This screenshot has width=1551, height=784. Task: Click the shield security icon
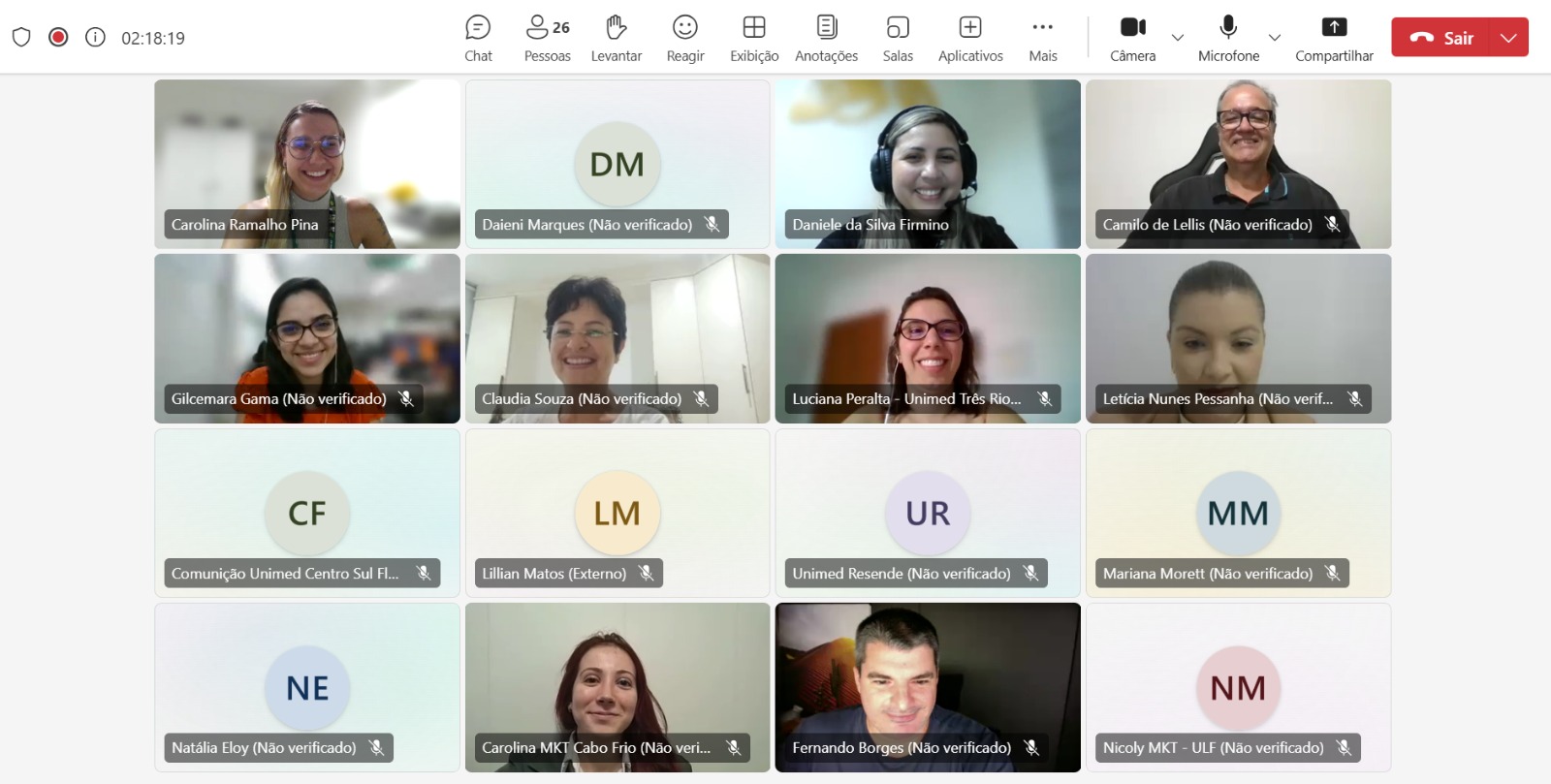click(21, 37)
